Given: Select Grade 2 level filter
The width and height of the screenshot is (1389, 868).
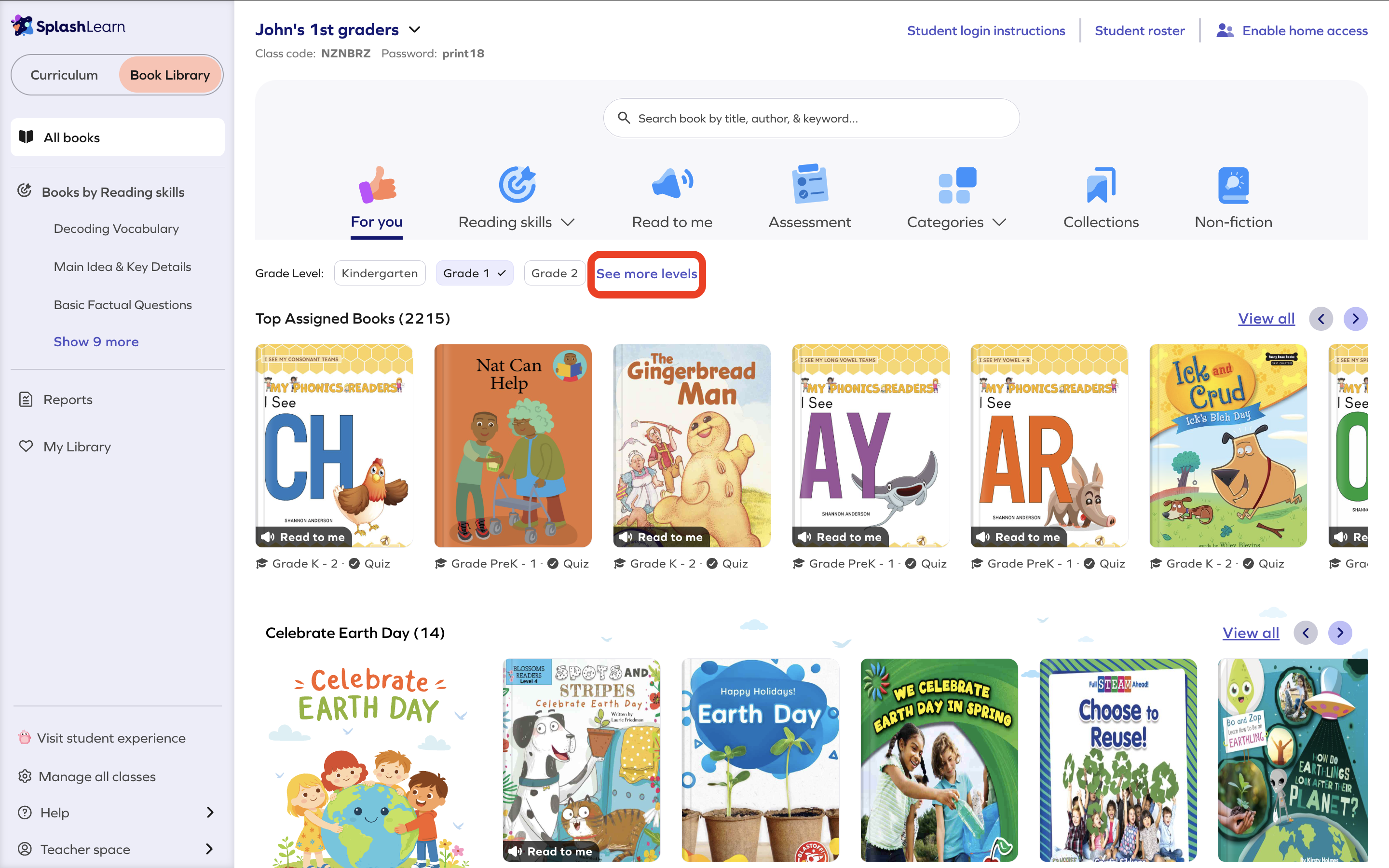Looking at the screenshot, I should (554, 273).
